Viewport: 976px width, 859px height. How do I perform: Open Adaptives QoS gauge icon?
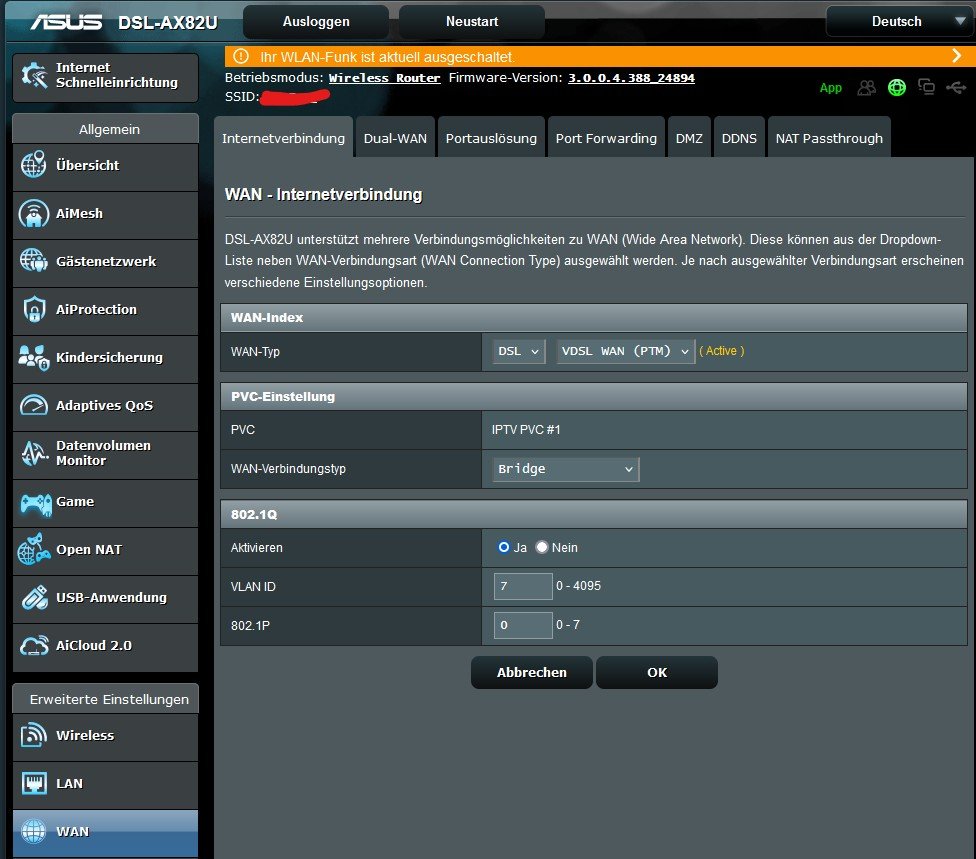pos(34,405)
